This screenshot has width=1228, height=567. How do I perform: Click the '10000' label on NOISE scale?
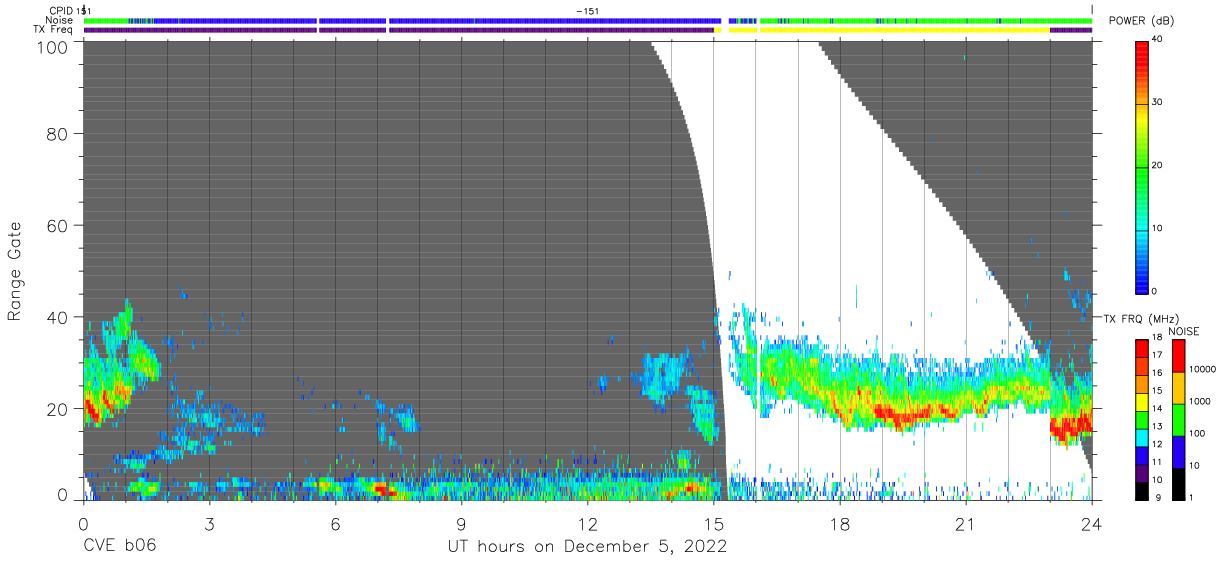(x=1204, y=370)
